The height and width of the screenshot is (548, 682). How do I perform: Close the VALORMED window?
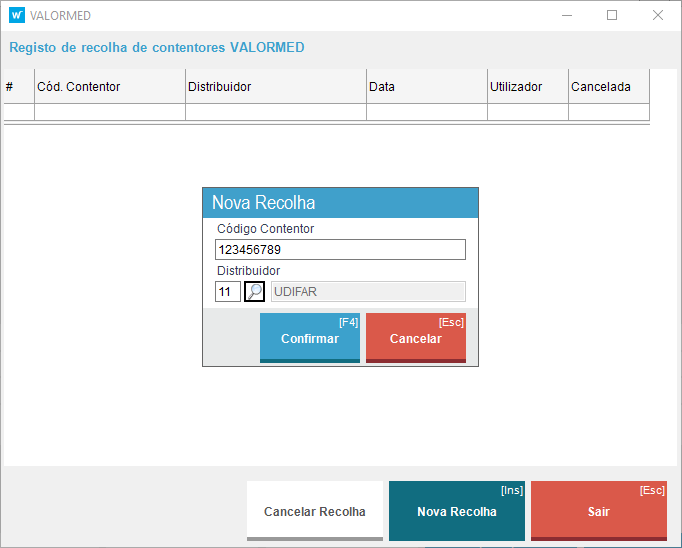click(x=657, y=15)
